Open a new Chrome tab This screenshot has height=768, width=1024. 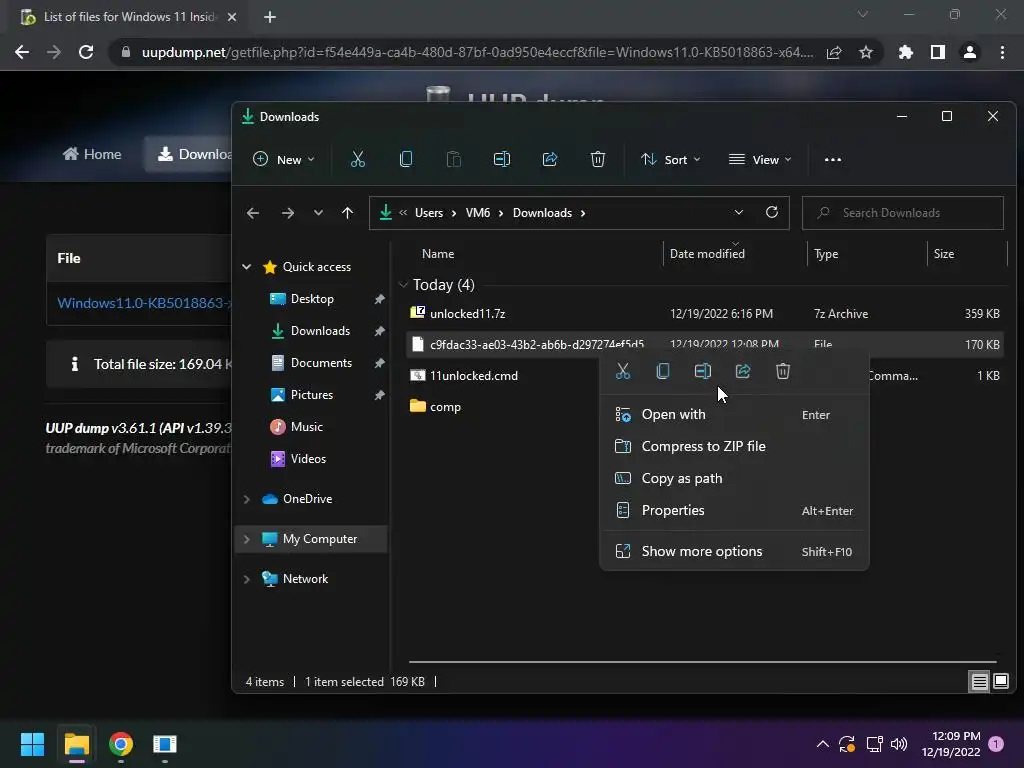click(x=270, y=17)
